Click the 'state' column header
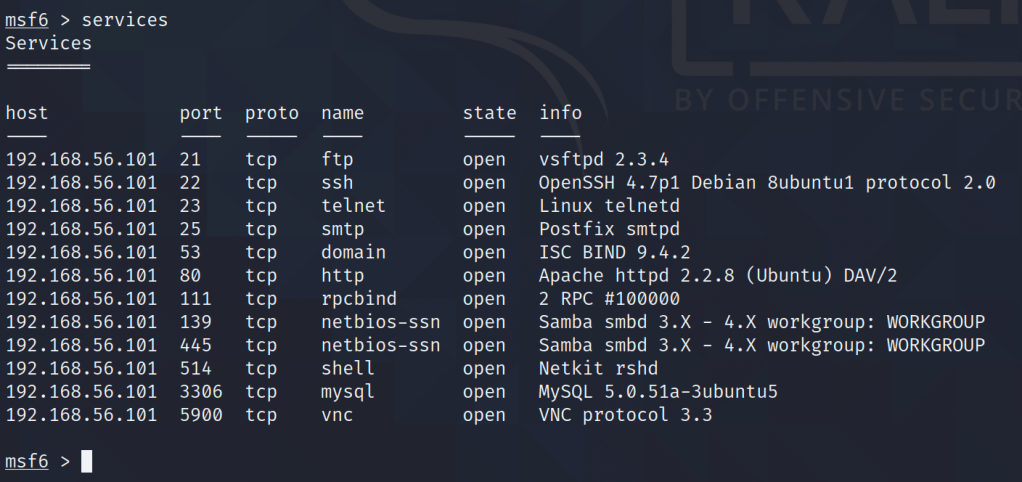The image size is (1022, 482). (x=489, y=113)
